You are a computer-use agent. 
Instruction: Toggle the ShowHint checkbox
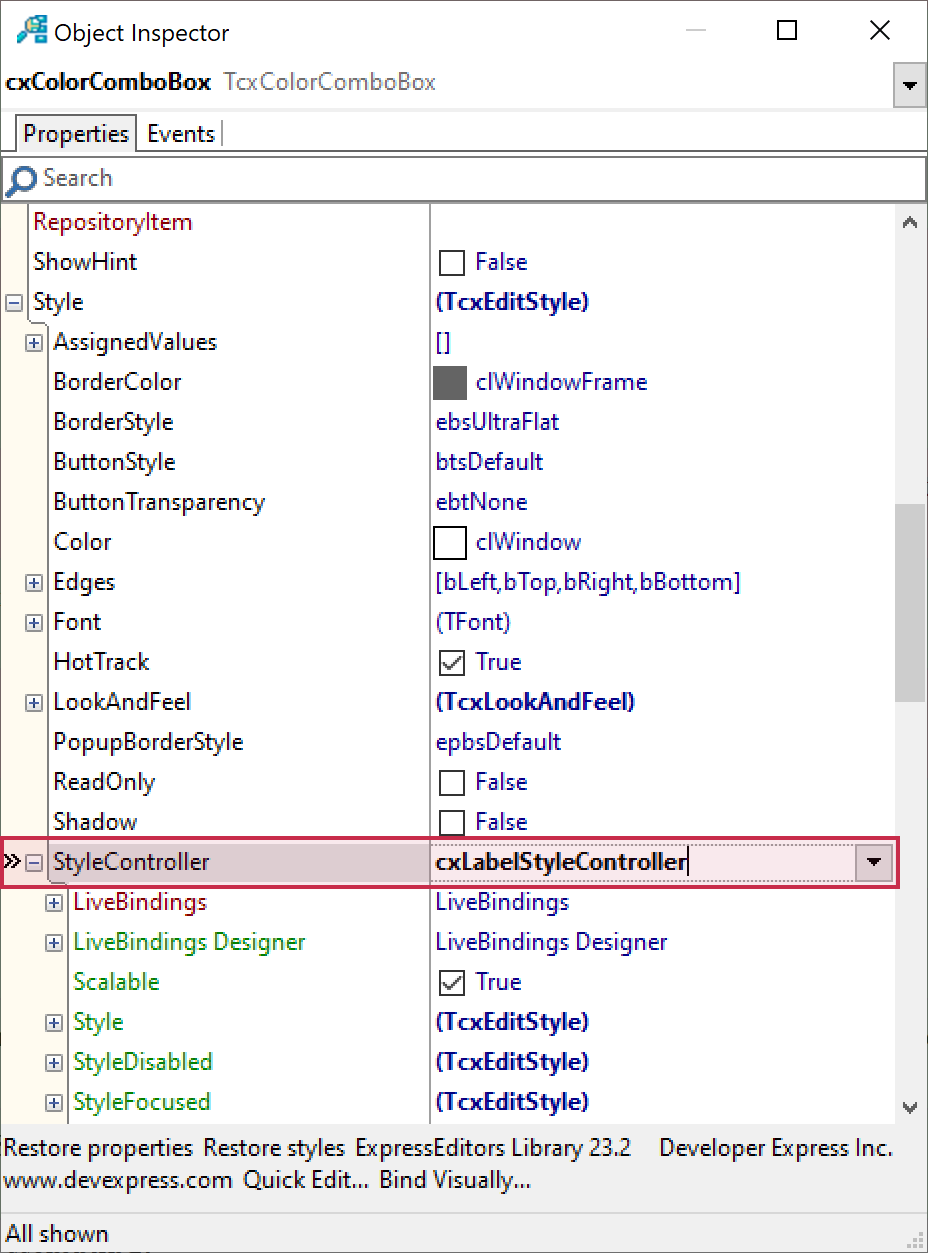tap(452, 262)
